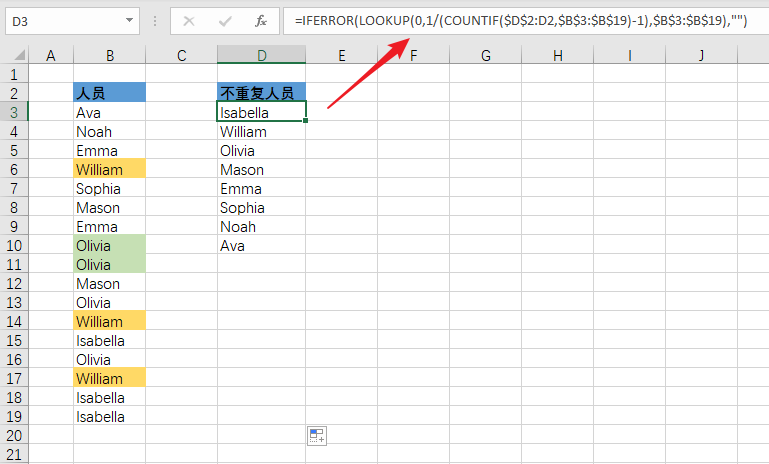
Task: Open the Auto Fill Options icon below the list
Action: point(317,435)
